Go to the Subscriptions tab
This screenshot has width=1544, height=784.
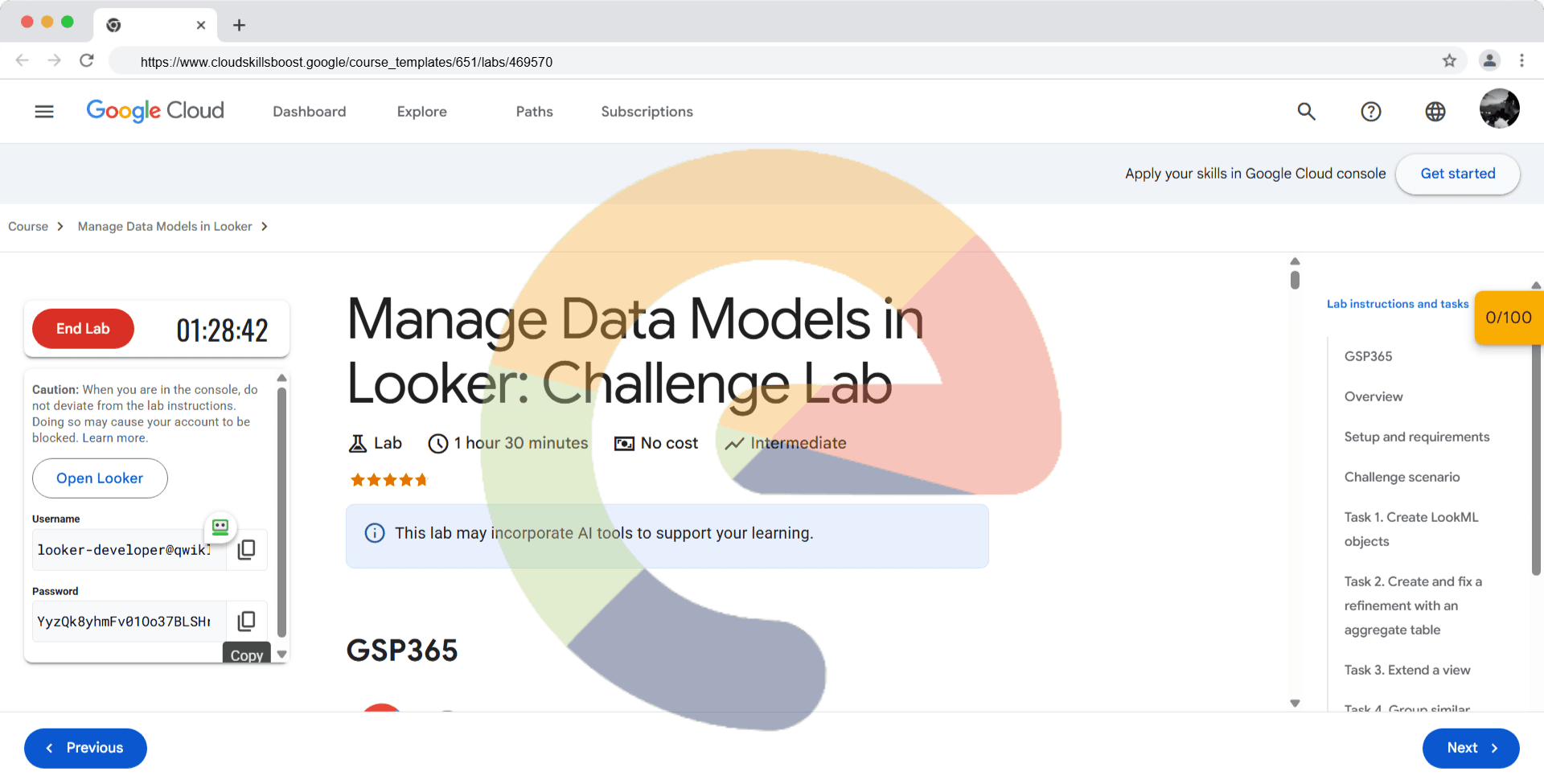(647, 112)
